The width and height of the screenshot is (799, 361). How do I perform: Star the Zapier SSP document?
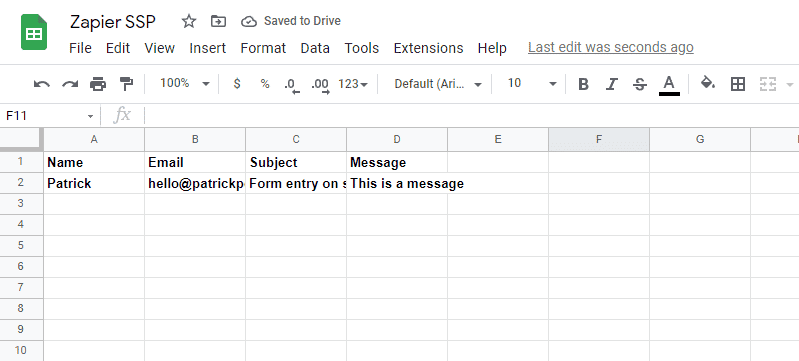coord(189,21)
